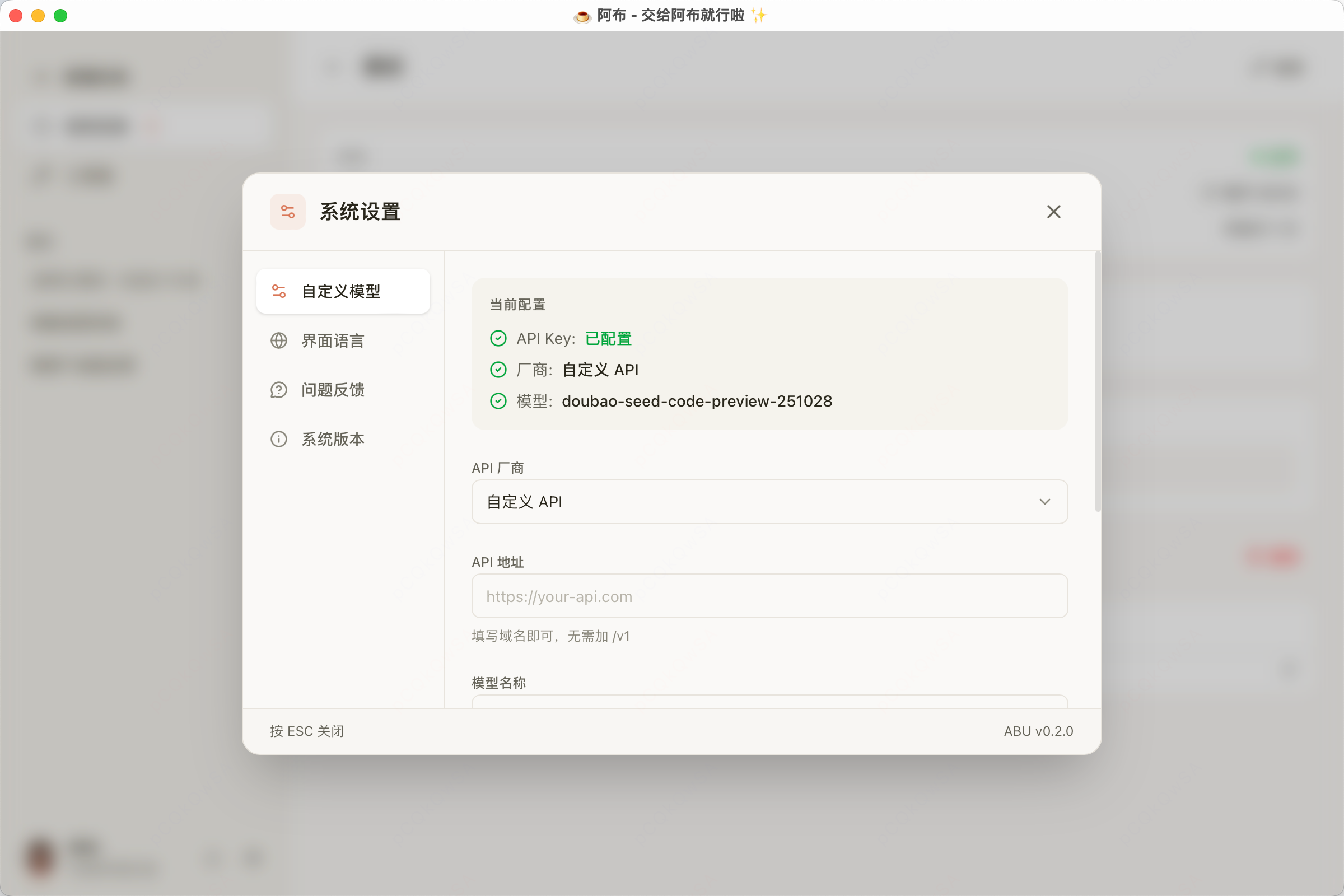Select the 自定义模型 tab
Viewport: 1344px width, 896px height.
(x=342, y=291)
